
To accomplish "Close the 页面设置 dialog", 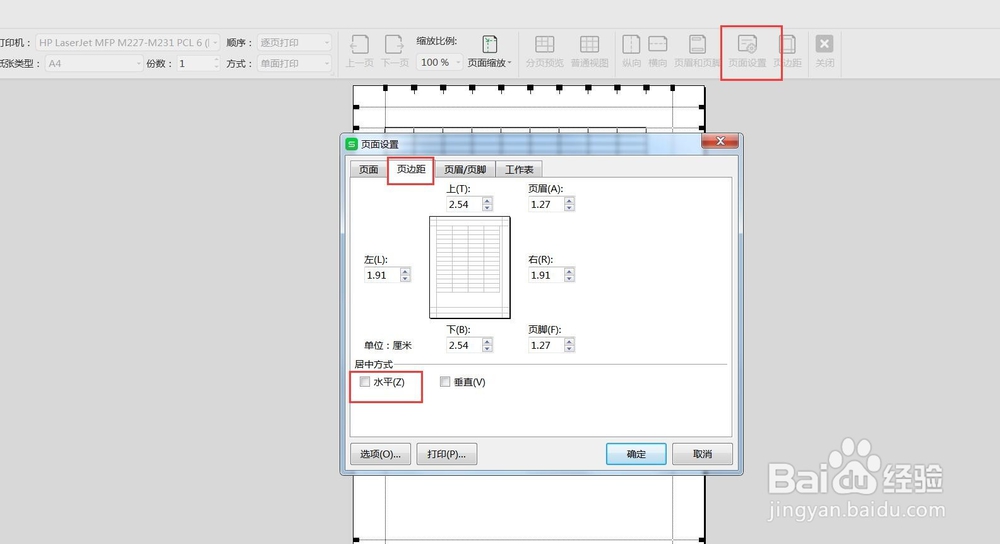I will [720, 141].
